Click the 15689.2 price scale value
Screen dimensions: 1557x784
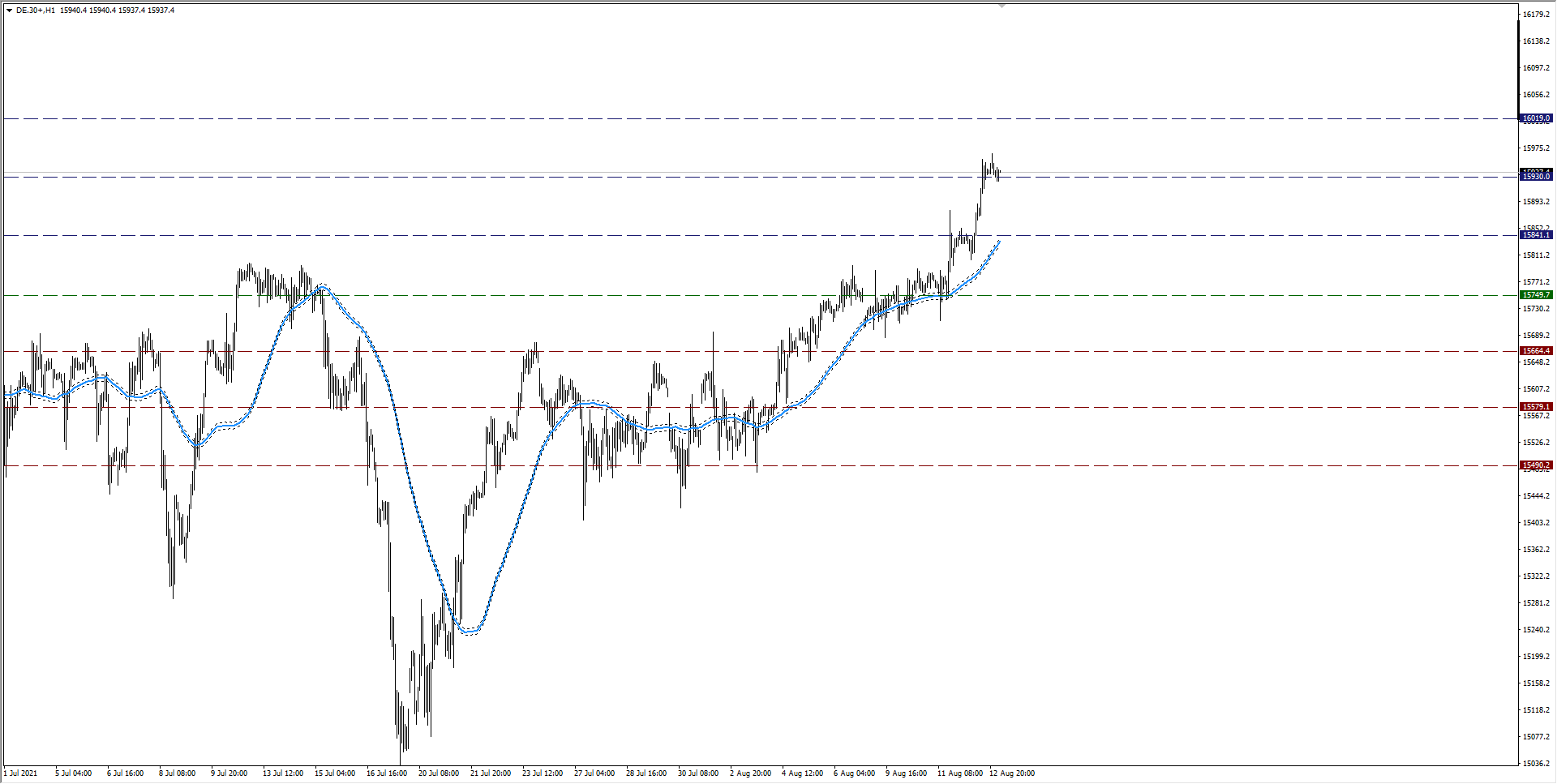point(1536,336)
